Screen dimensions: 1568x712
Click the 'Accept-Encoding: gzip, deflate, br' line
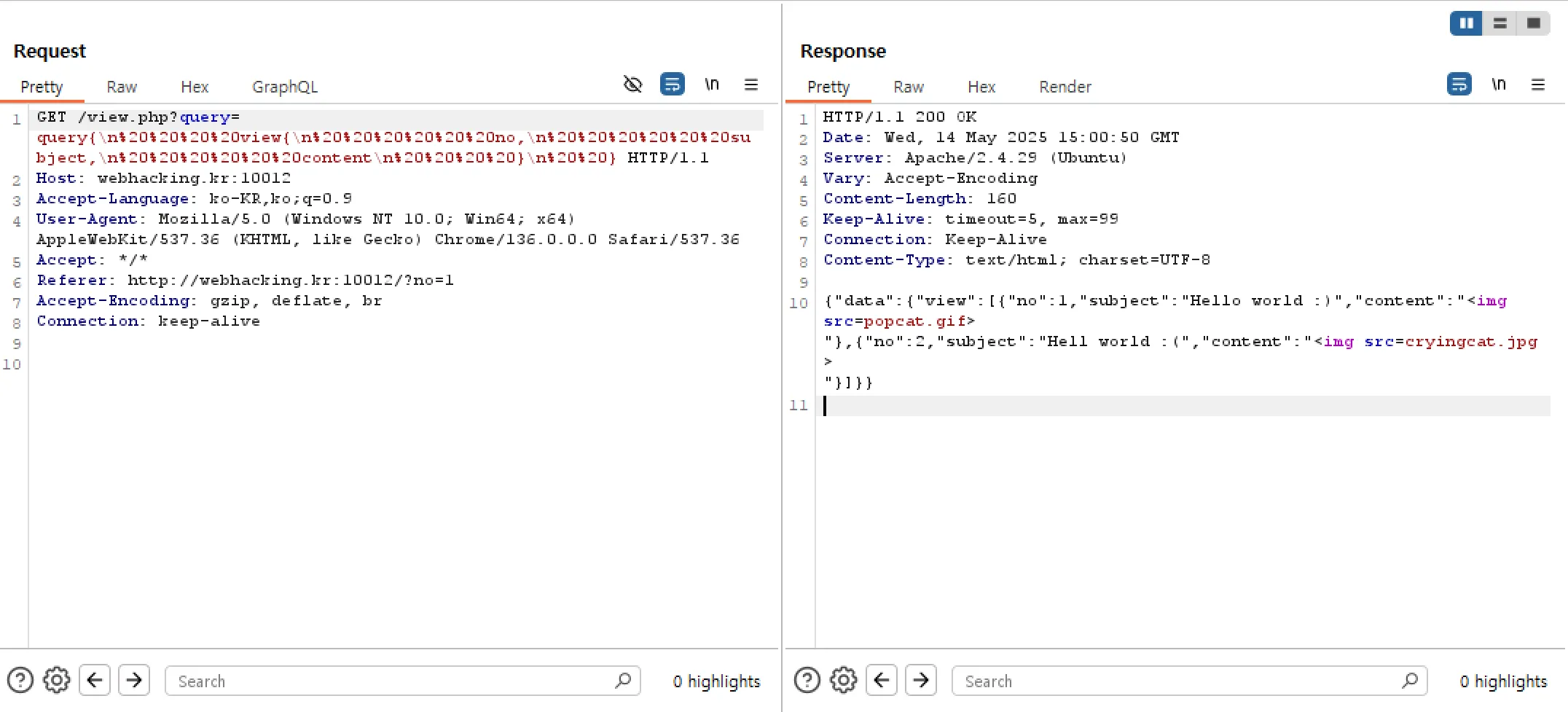coord(209,300)
